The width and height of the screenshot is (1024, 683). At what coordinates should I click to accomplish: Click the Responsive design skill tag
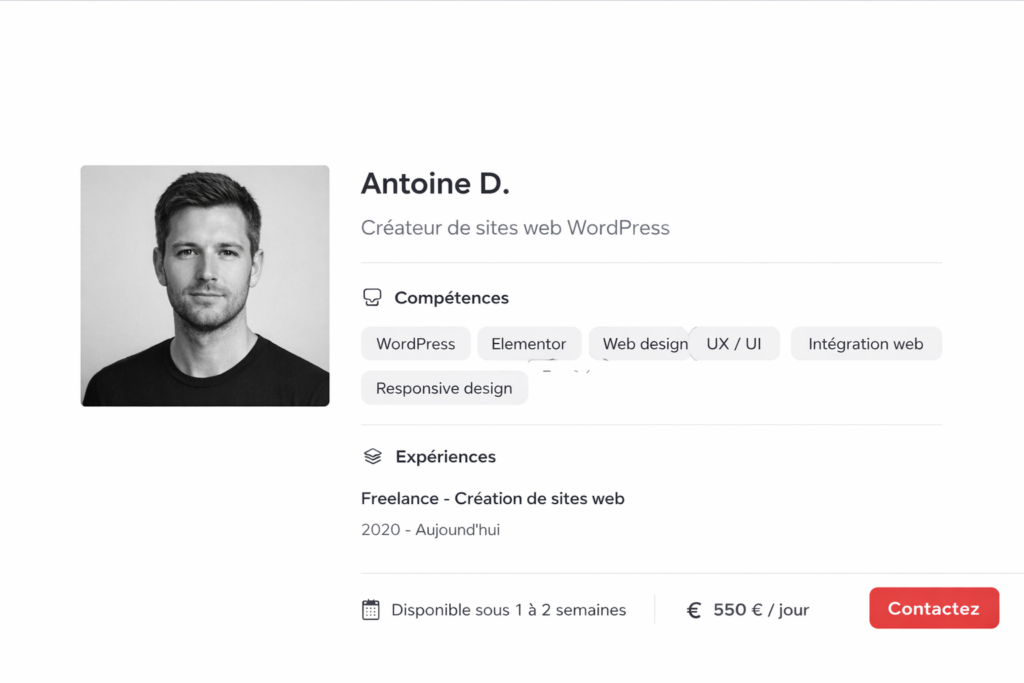click(444, 389)
